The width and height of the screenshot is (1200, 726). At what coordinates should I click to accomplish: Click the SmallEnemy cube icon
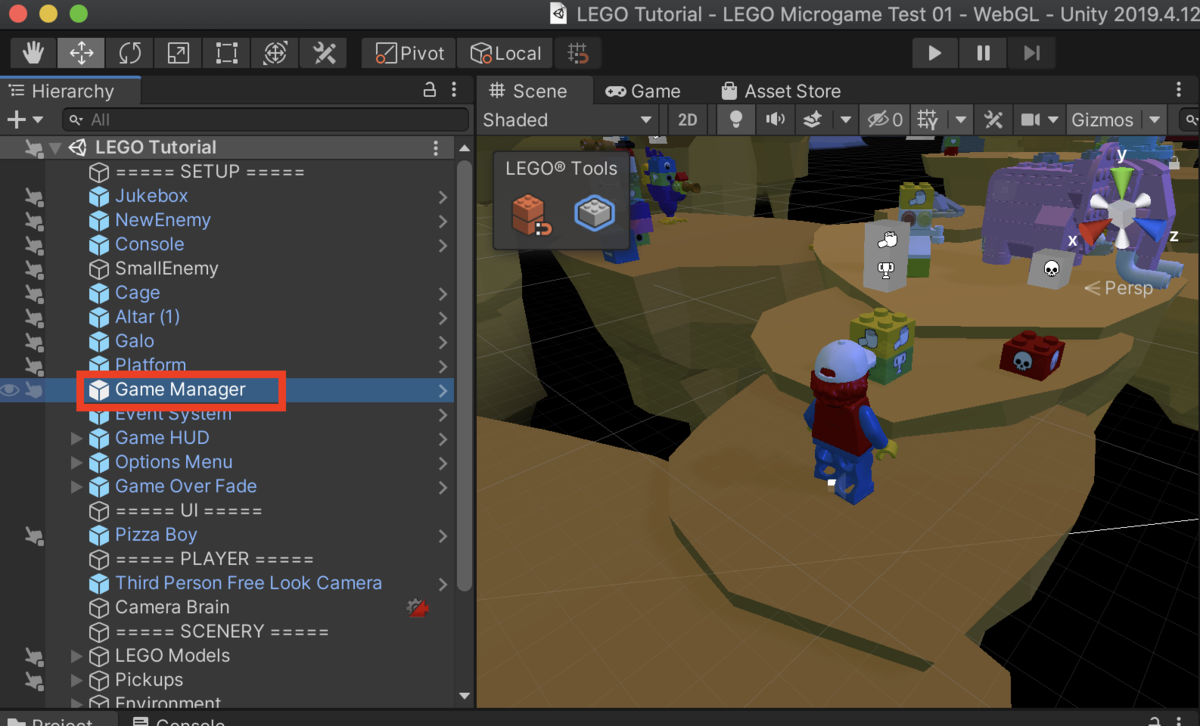pos(99,269)
